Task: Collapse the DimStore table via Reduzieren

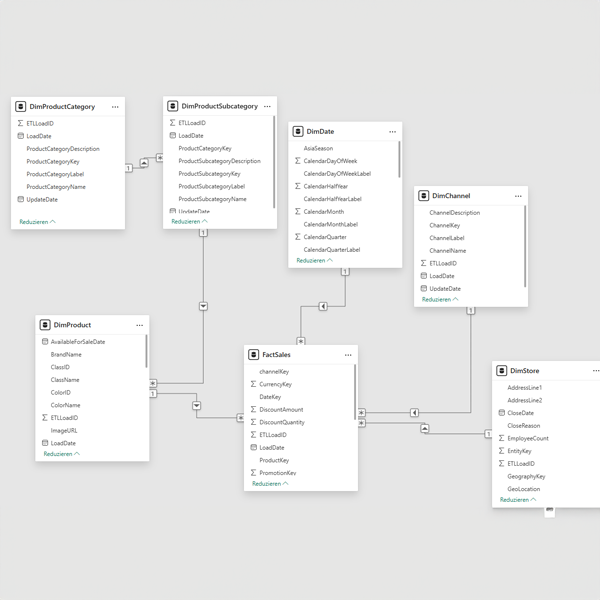Action: 518,500
